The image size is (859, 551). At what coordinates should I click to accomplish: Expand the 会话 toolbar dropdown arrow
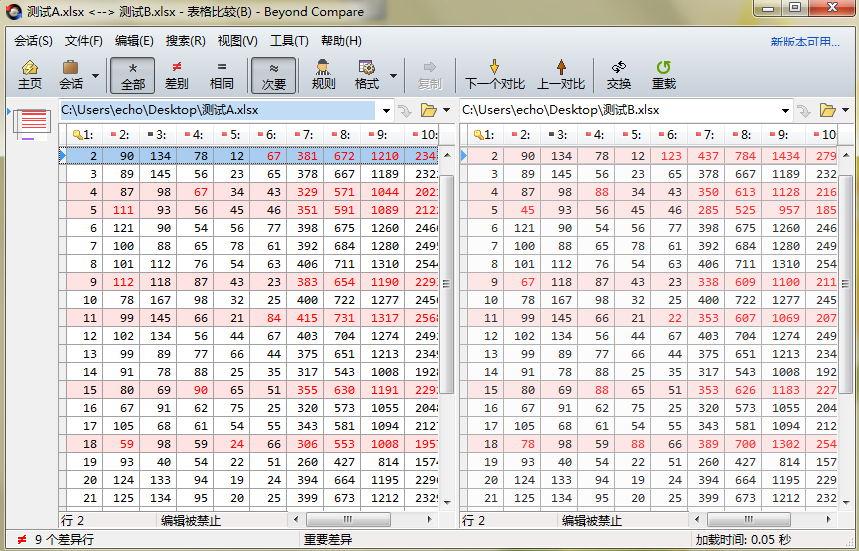pyautogui.click(x=96, y=75)
